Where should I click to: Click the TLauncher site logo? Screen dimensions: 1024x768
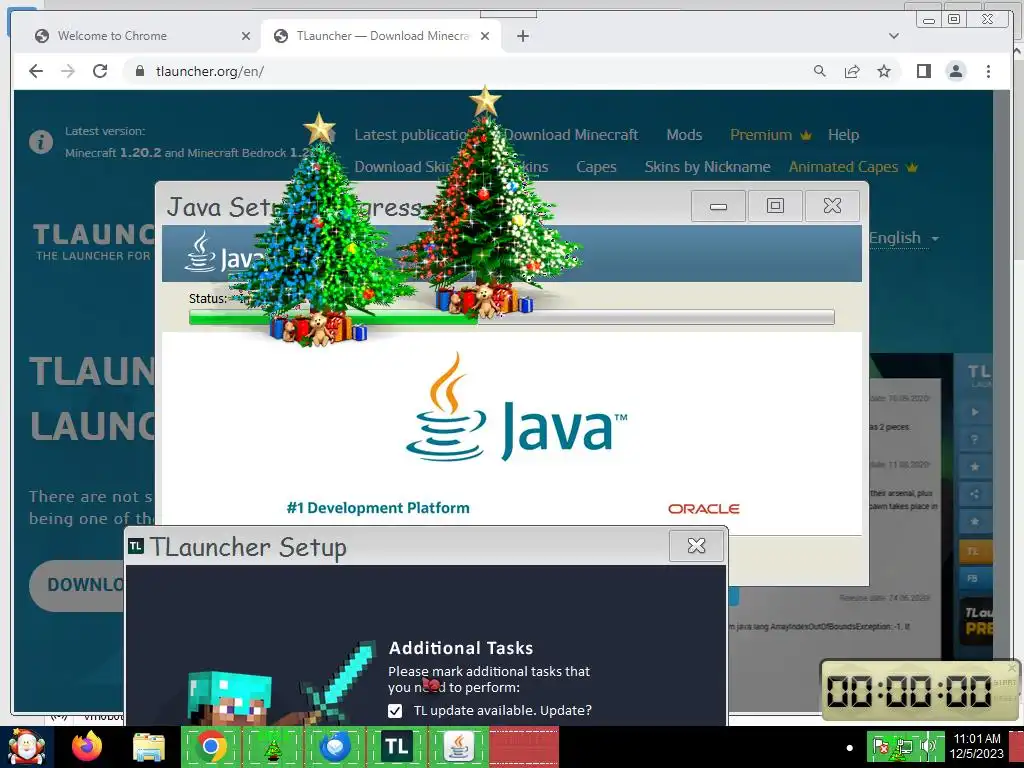tap(95, 242)
